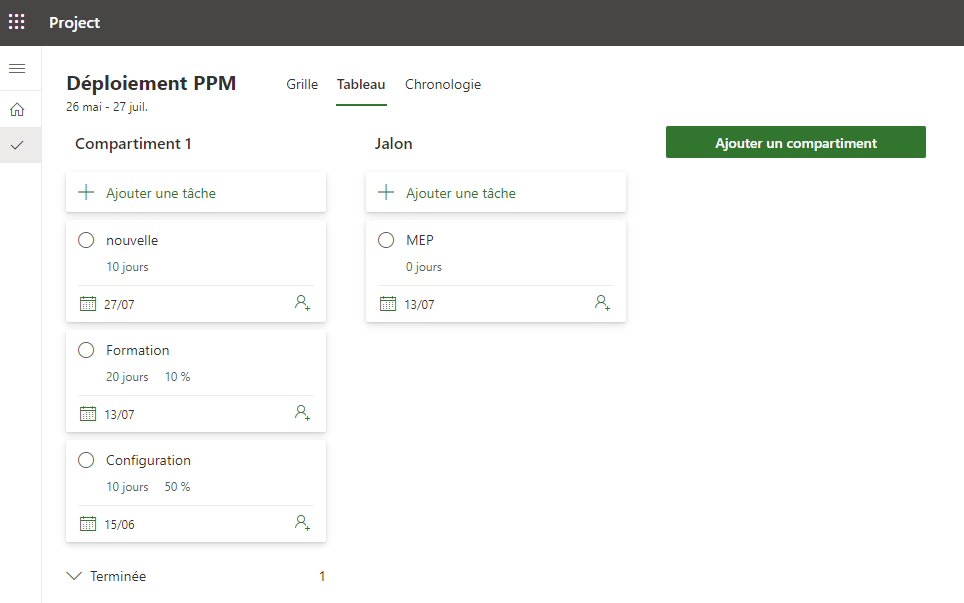Click the 13/07 due date on MEP
Screen dimensions: 964x603
pyautogui.click(x=419, y=304)
